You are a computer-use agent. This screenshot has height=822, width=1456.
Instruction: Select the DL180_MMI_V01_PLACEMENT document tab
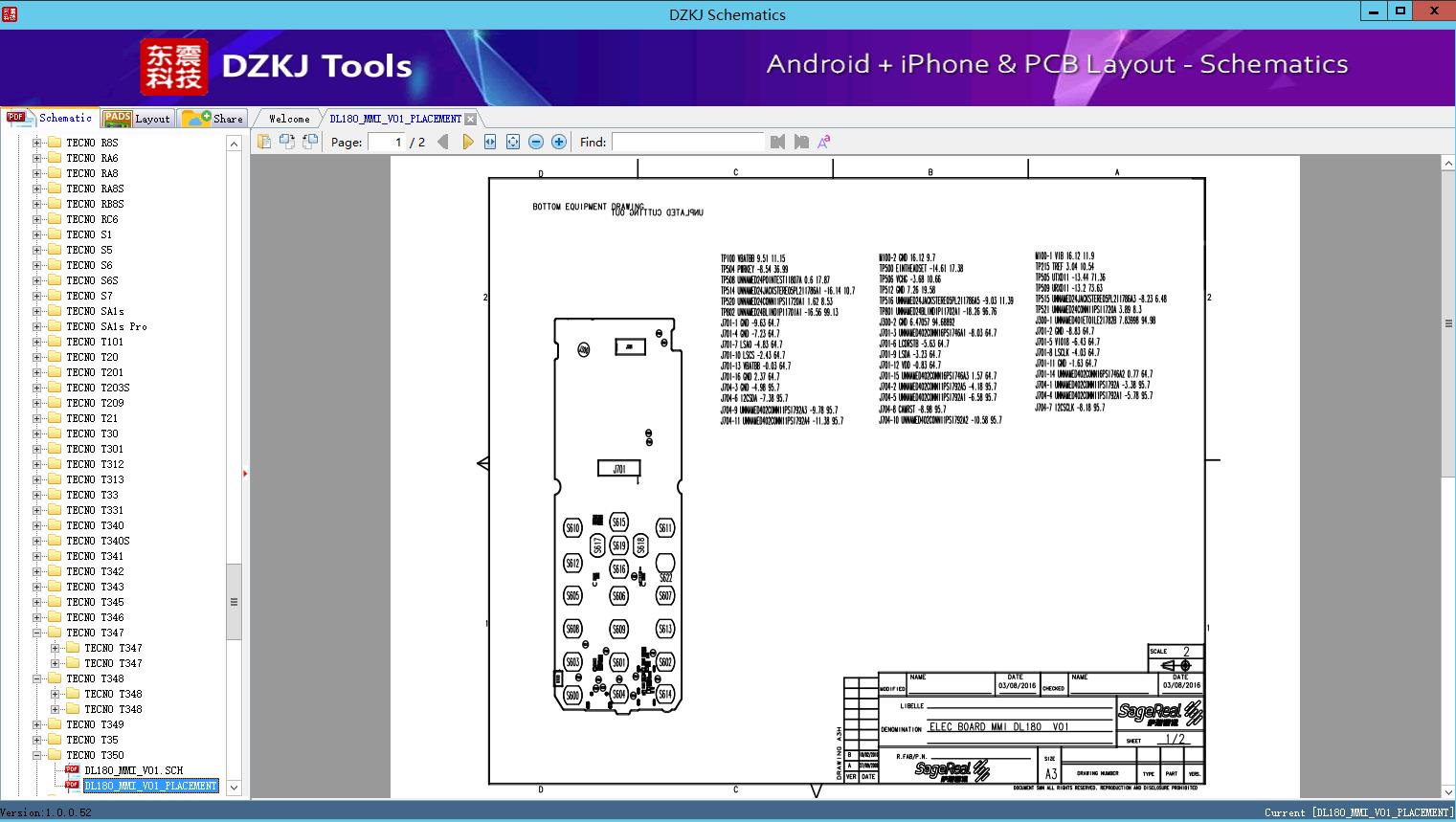(x=395, y=119)
